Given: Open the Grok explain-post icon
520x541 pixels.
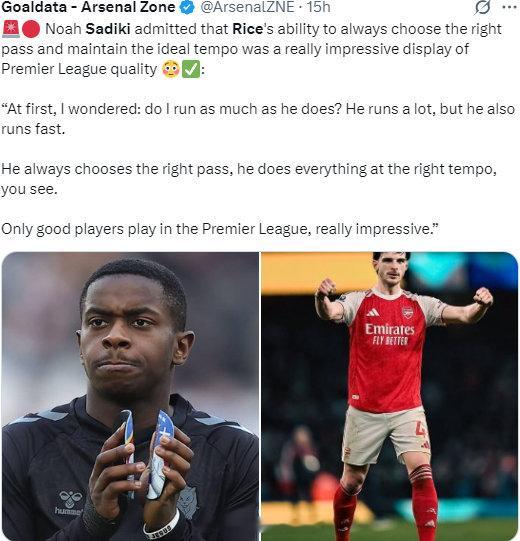Looking at the screenshot, I should pyautogui.click(x=482, y=7).
